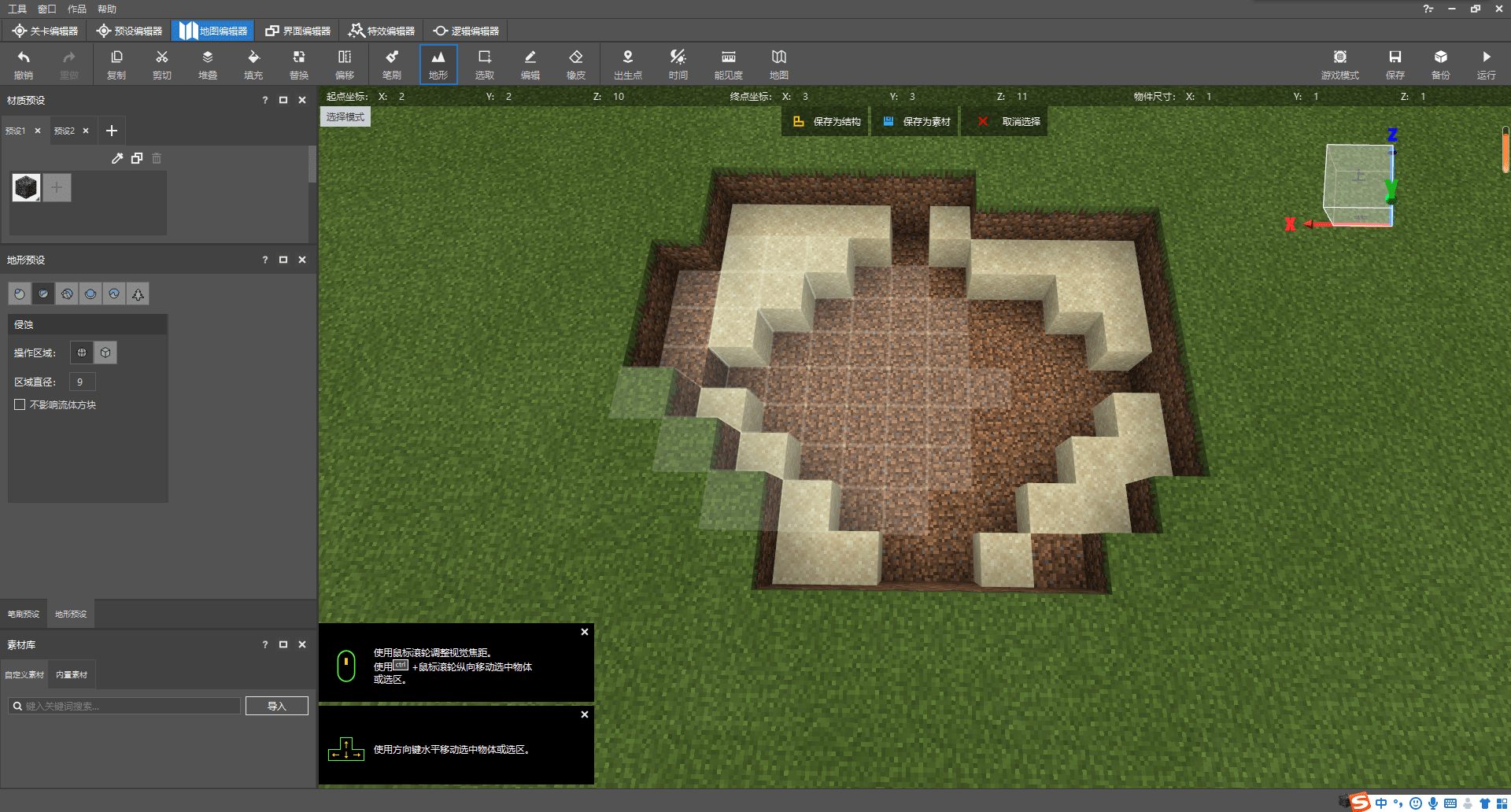1511x812 pixels.
Task: Open the 内置素材 tab
Action: click(72, 674)
